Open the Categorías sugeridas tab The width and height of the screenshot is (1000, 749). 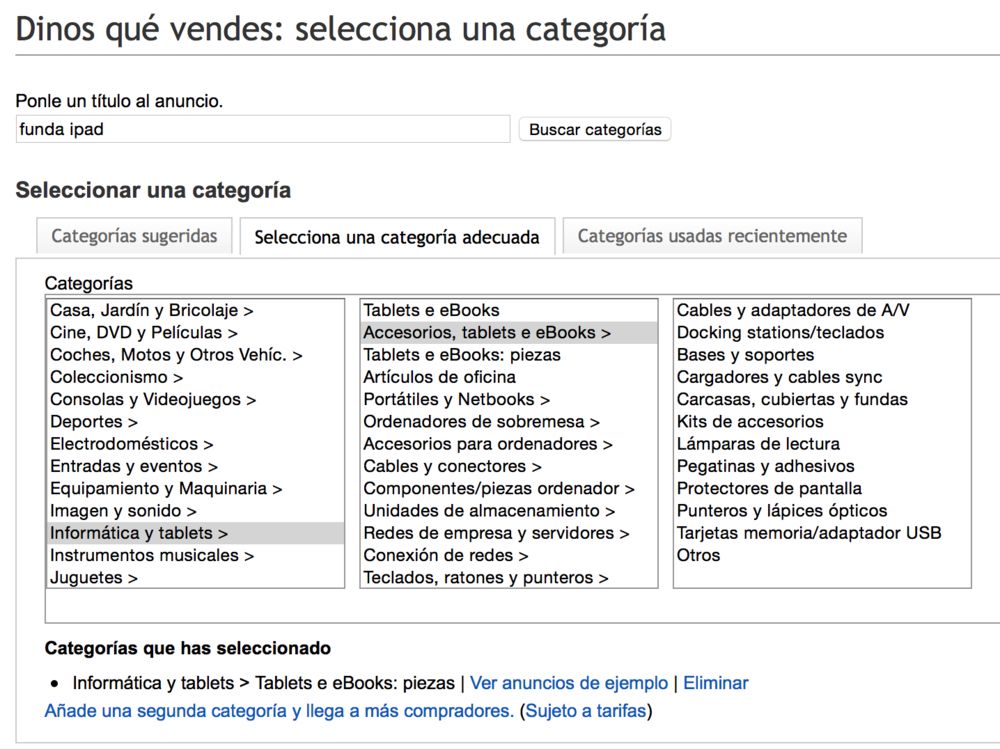pos(134,237)
